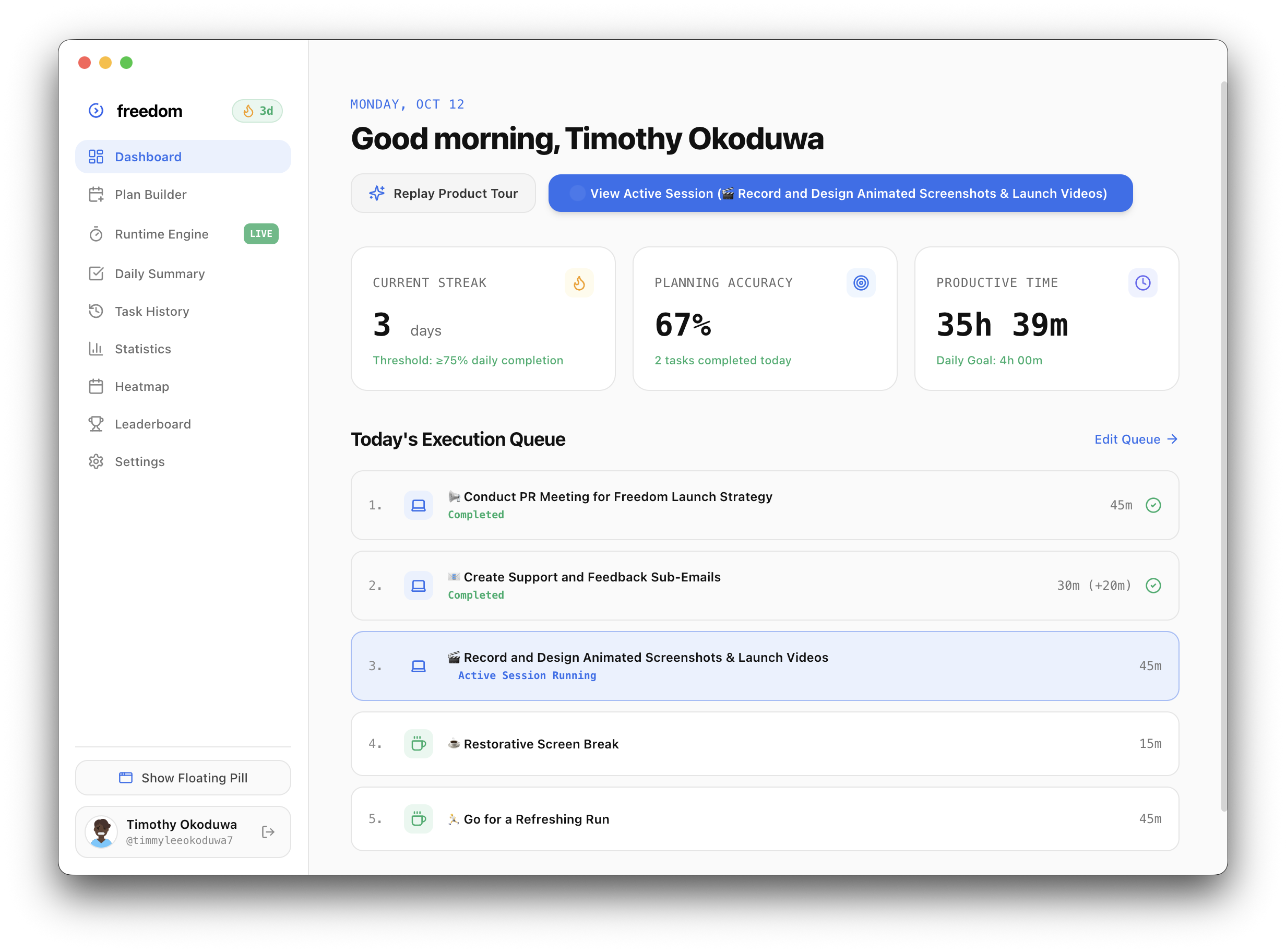Click the flame icon in Current Streak card
1286x952 pixels.
coord(579,283)
